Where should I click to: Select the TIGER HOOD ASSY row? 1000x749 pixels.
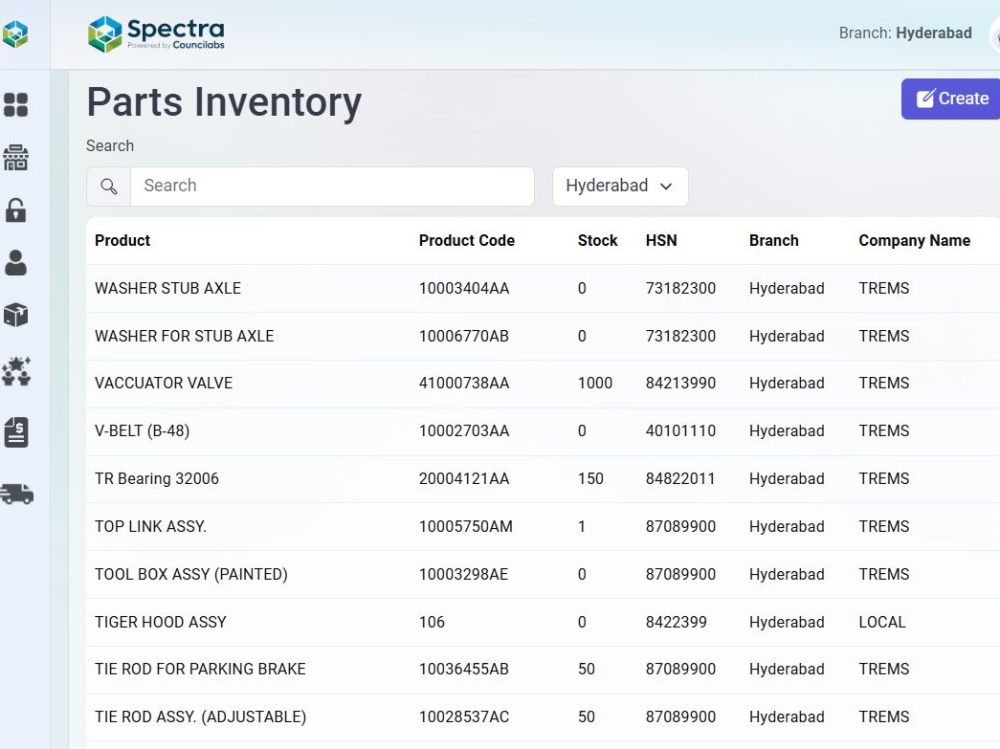(x=543, y=622)
